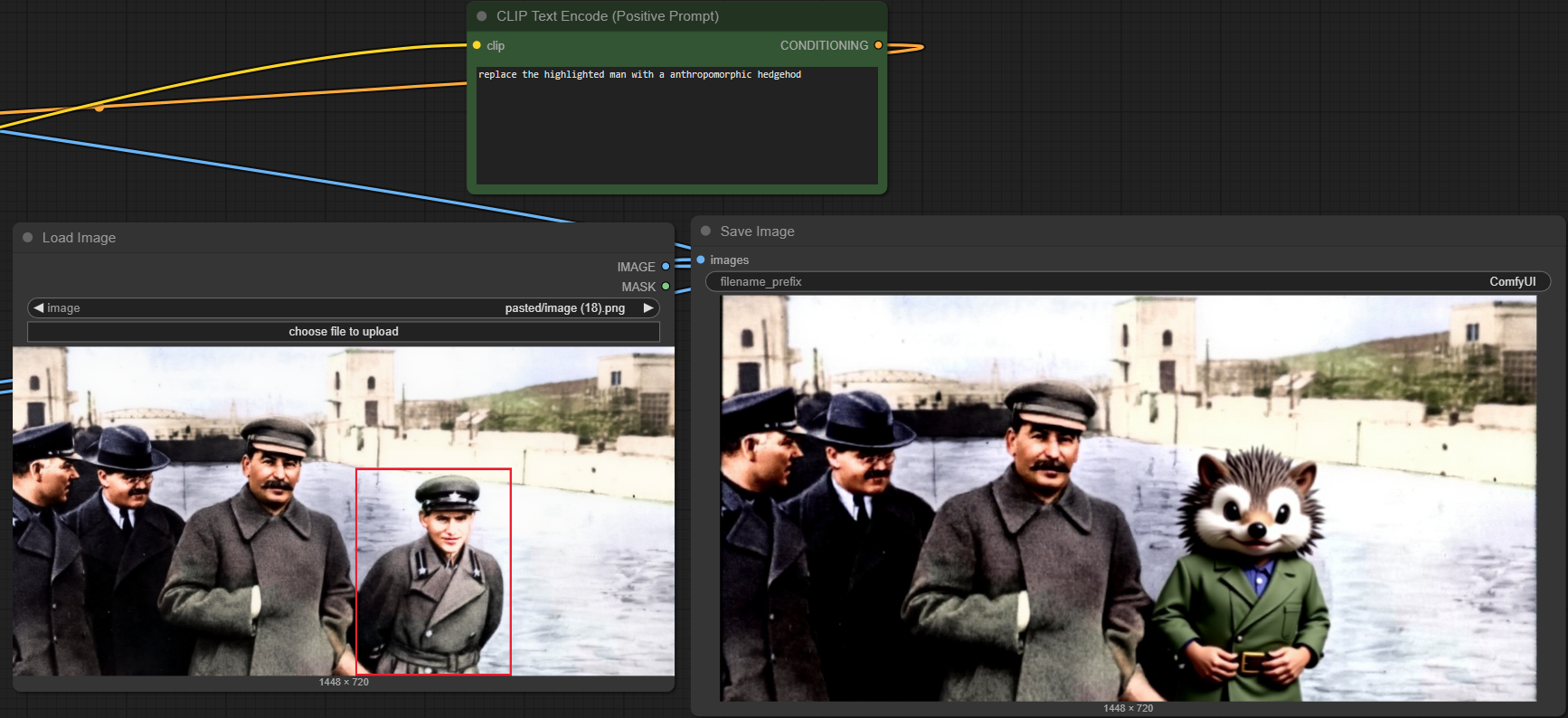This screenshot has width=1568, height=718.
Task: Click the MASK output label
Action: [638, 287]
